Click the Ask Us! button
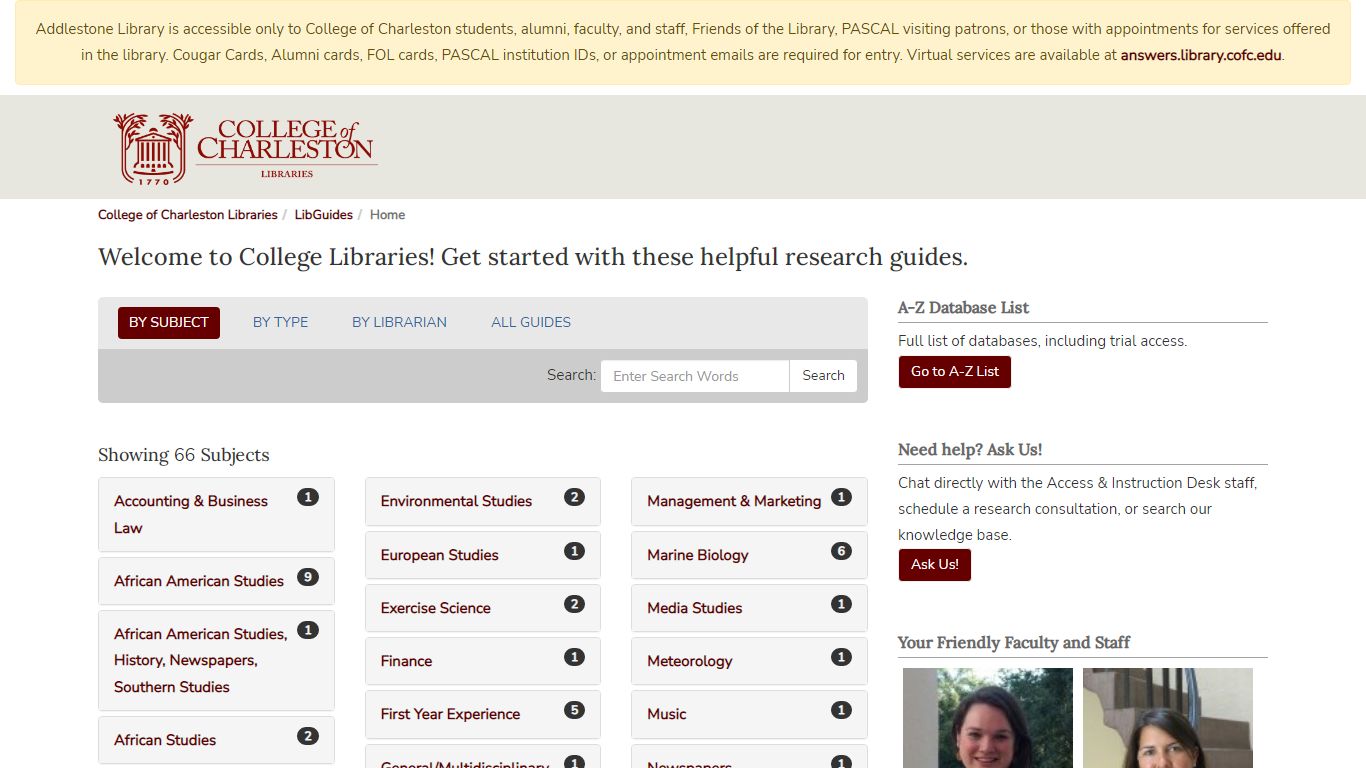1366x768 pixels. click(935, 565)
